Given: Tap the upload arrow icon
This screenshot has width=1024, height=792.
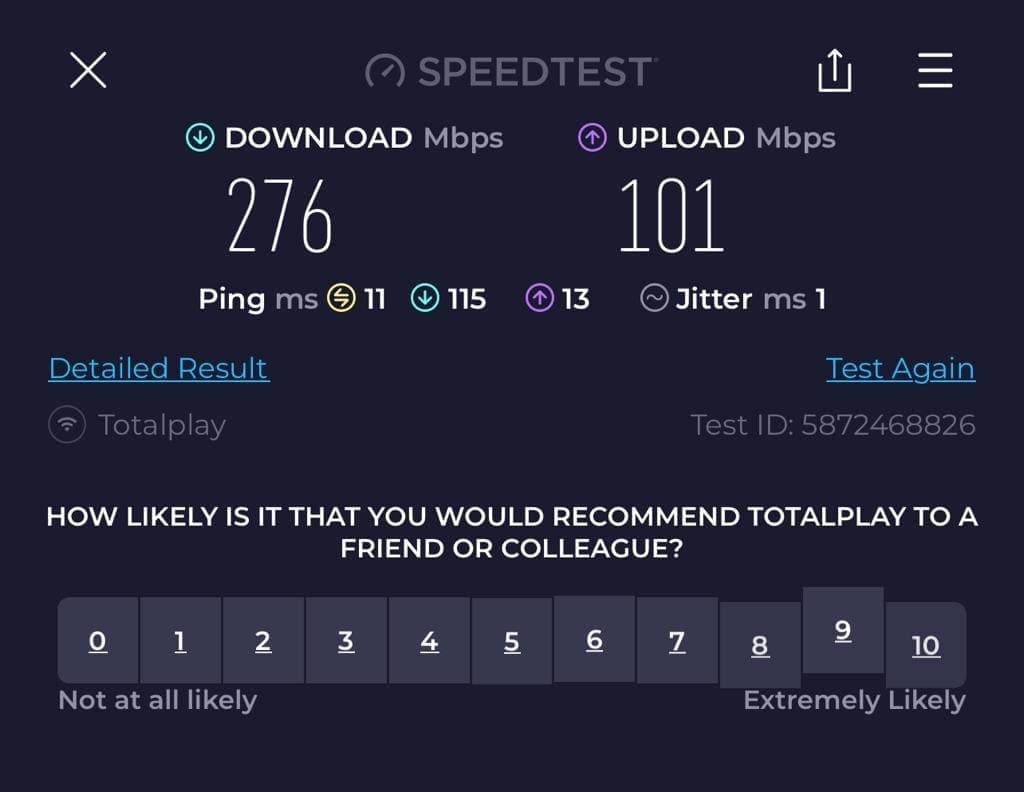Looking at the screenshot, I should tap(592, 138).
